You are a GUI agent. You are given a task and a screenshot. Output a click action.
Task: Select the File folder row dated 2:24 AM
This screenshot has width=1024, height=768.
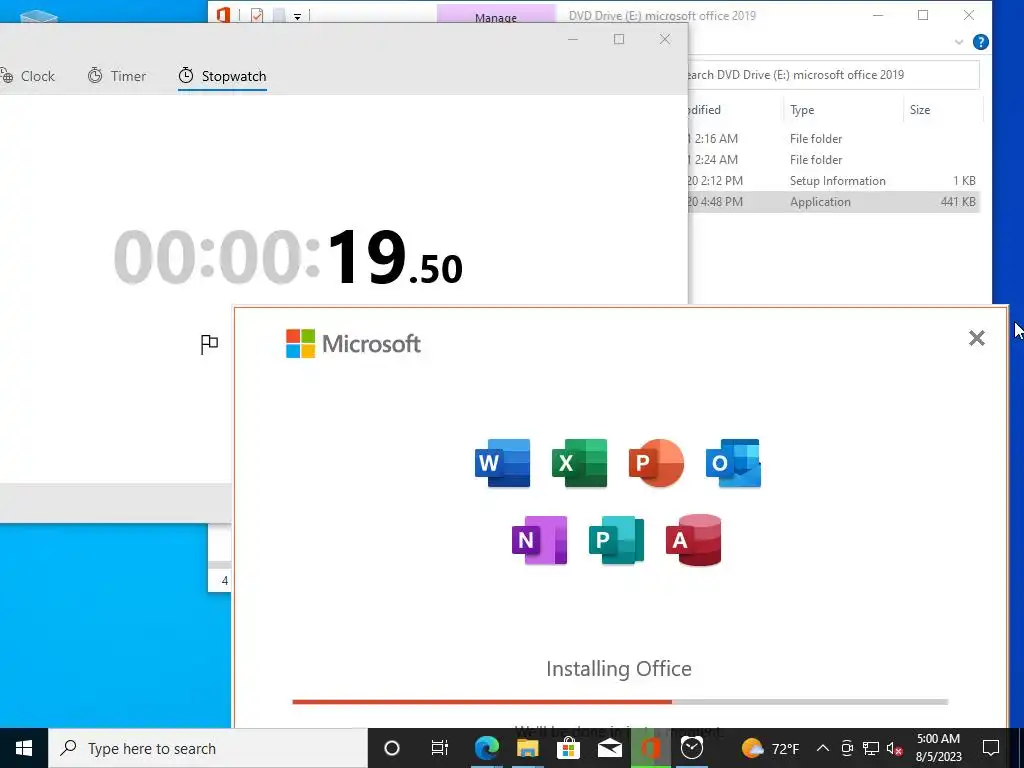coord(833,159)
